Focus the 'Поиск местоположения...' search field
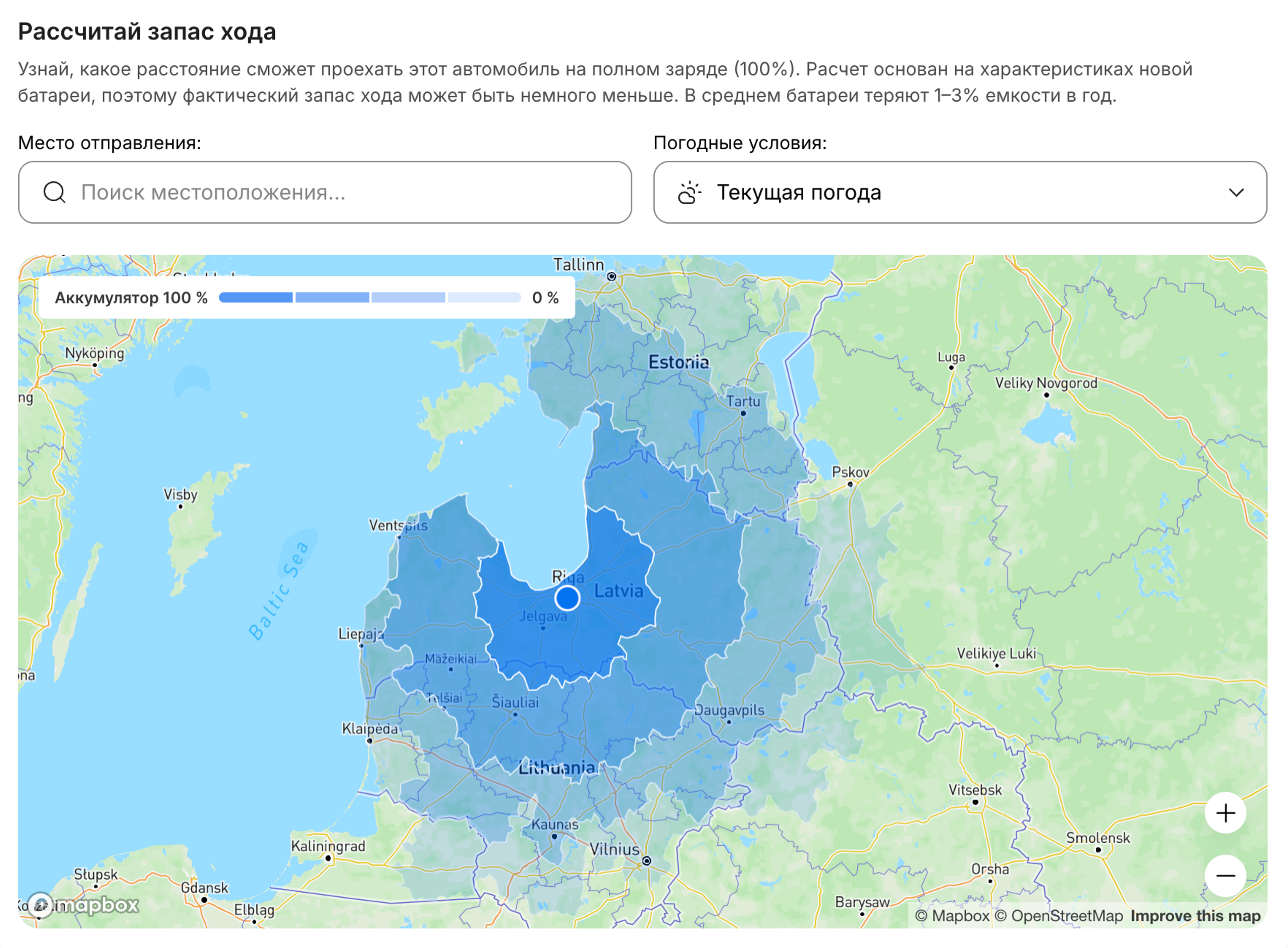Screen dimensions: 1288x948 pyautogui.click(x=325, y=192)
